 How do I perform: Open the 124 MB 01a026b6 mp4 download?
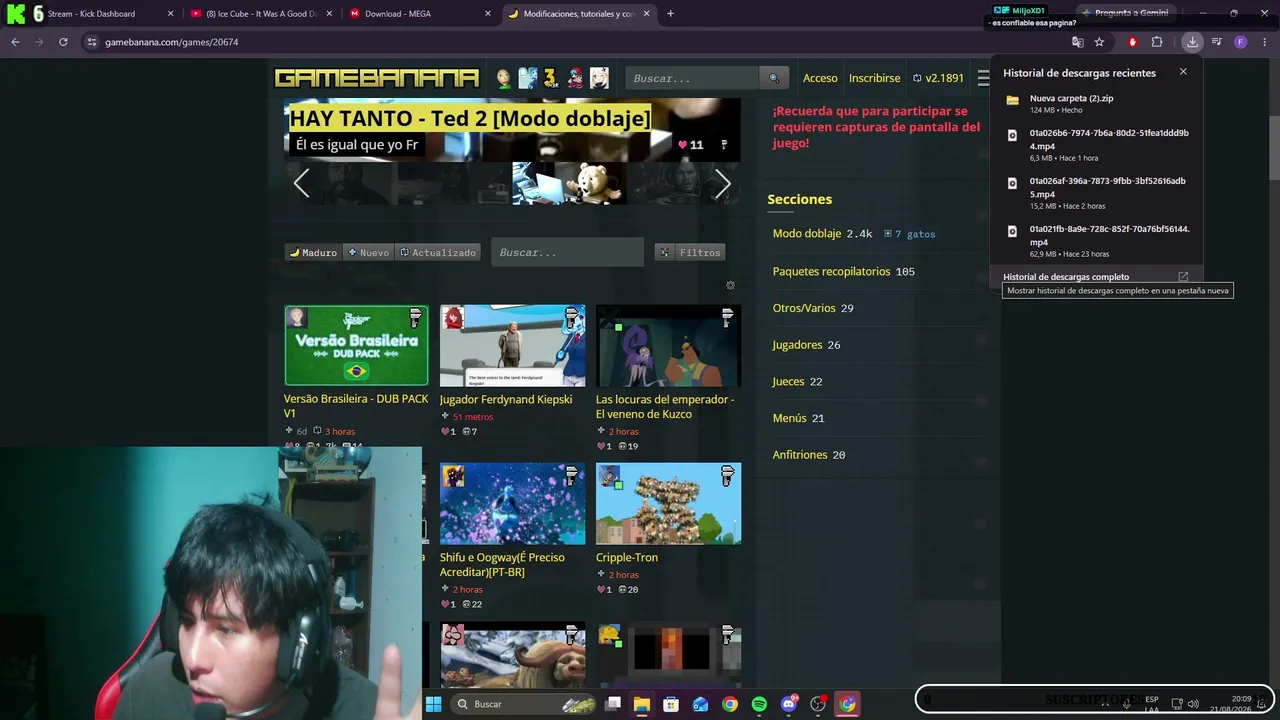tap(1097, 145)
